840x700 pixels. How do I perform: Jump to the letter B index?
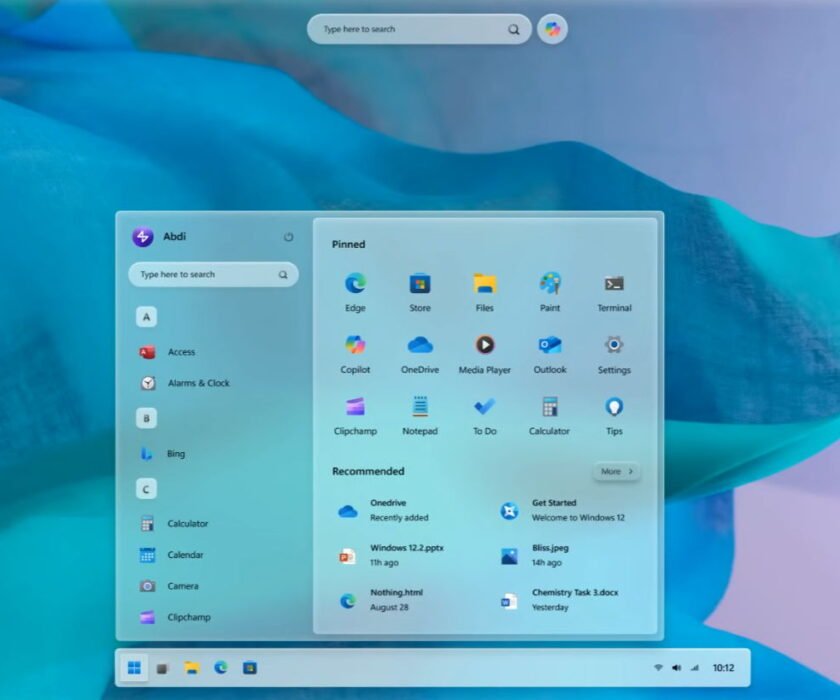point(146,418)
